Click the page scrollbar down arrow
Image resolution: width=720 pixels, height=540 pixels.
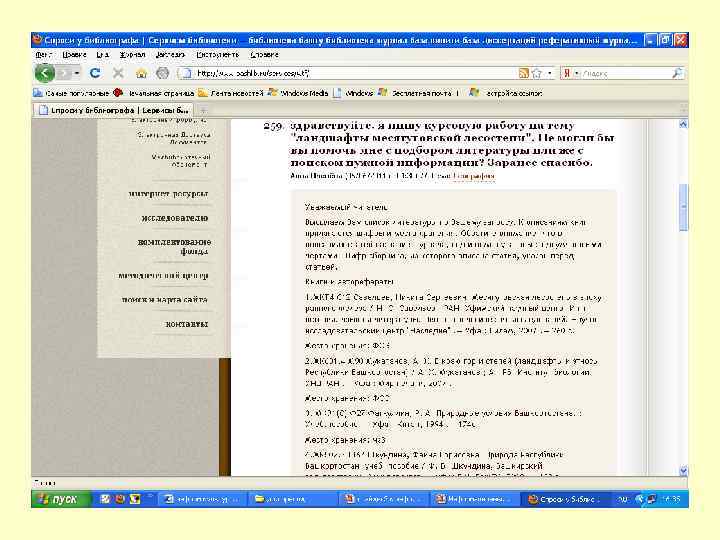pyautogui.click(x=683, y=471)
